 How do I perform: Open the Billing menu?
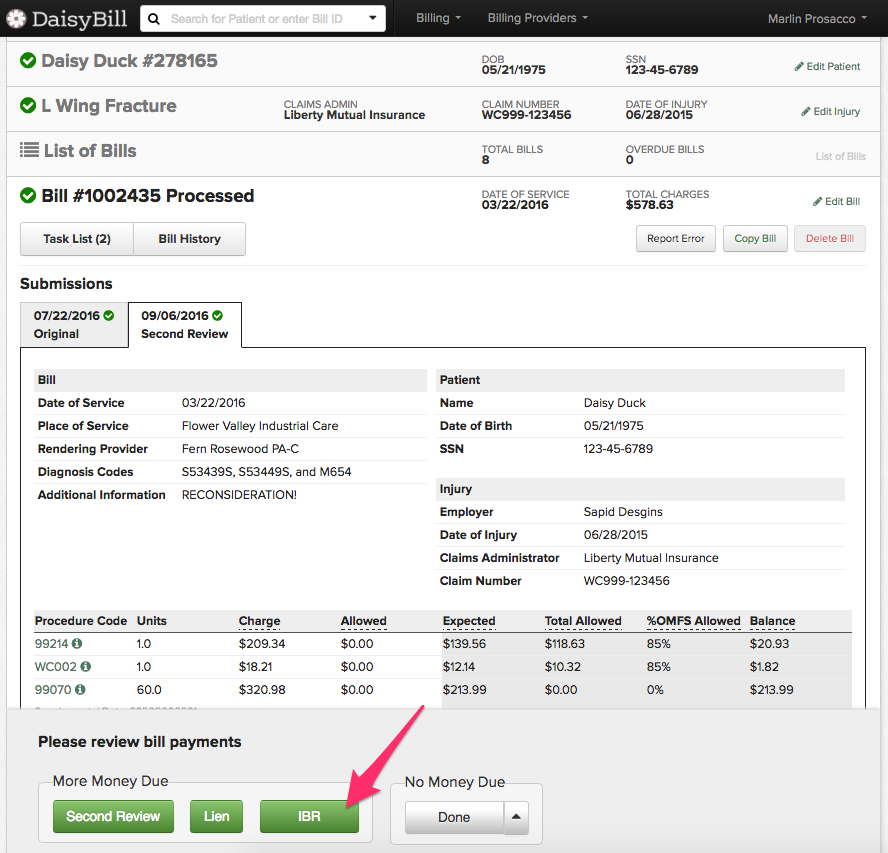pos(438,18)
